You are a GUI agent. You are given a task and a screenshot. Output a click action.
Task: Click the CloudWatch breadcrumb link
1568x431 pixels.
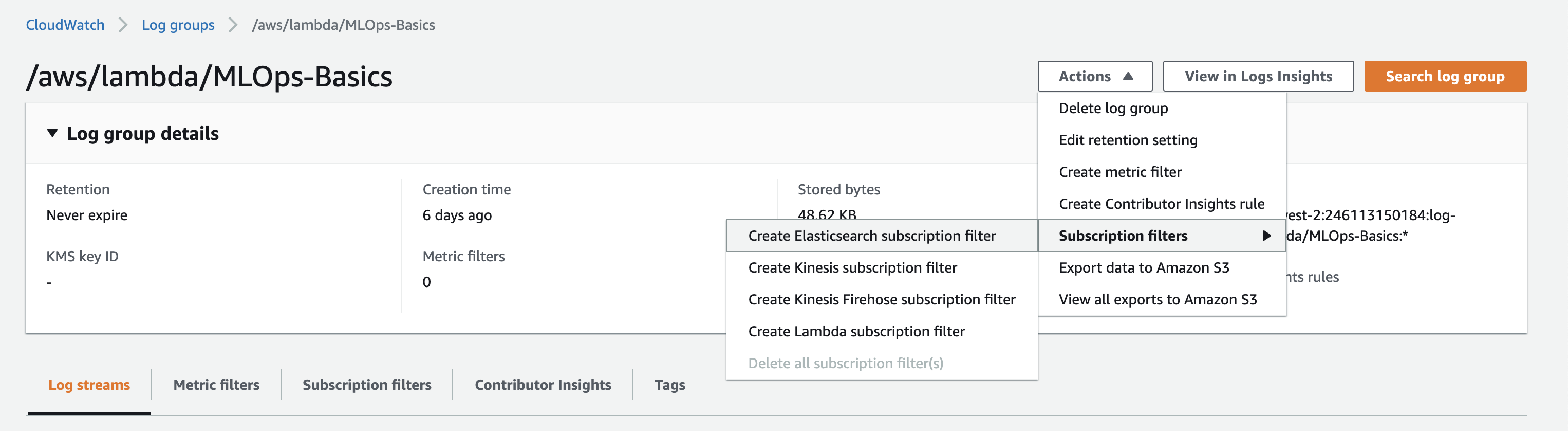(x=65, y=25)
